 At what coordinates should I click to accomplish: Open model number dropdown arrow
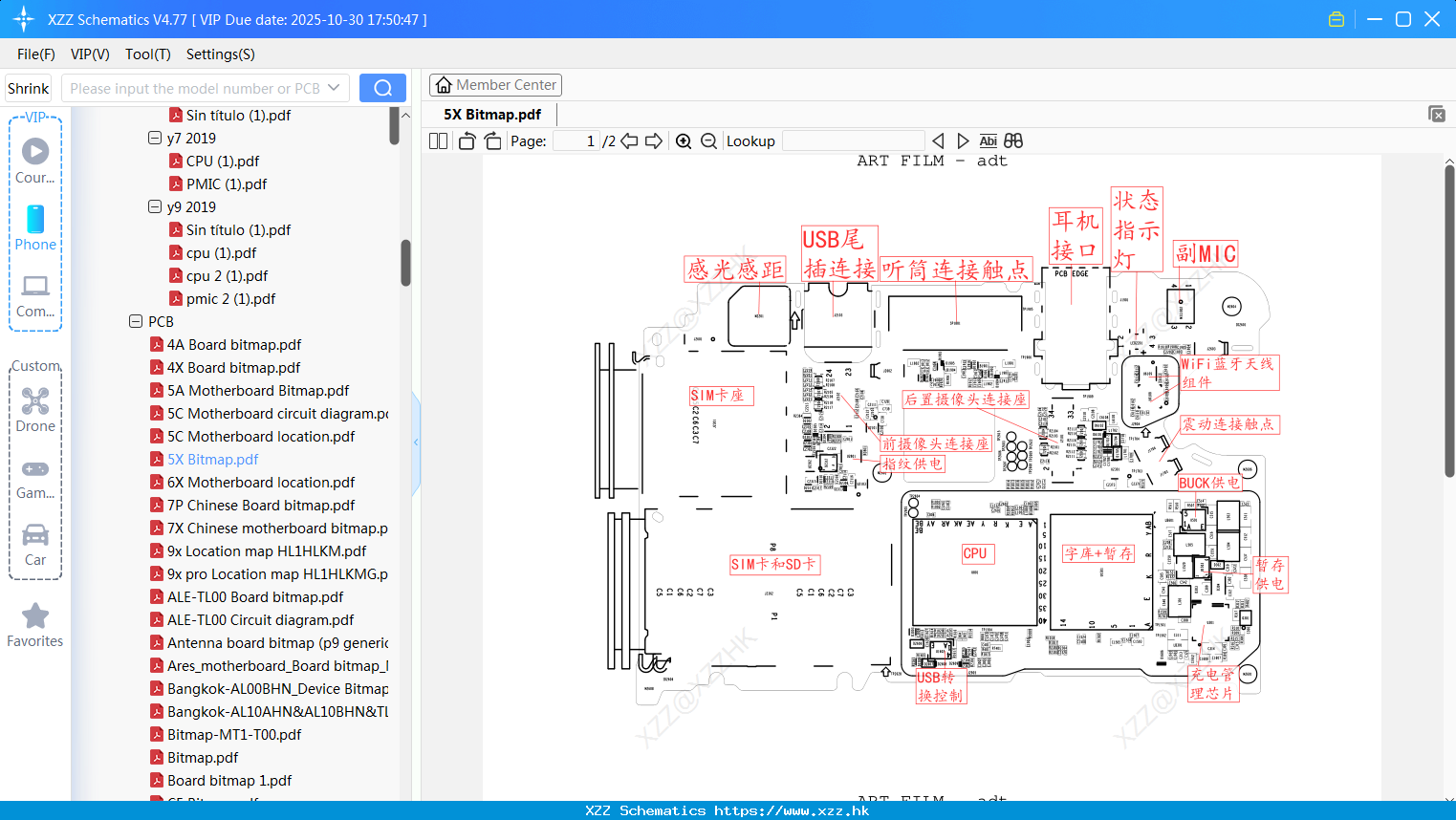[334, 88]
